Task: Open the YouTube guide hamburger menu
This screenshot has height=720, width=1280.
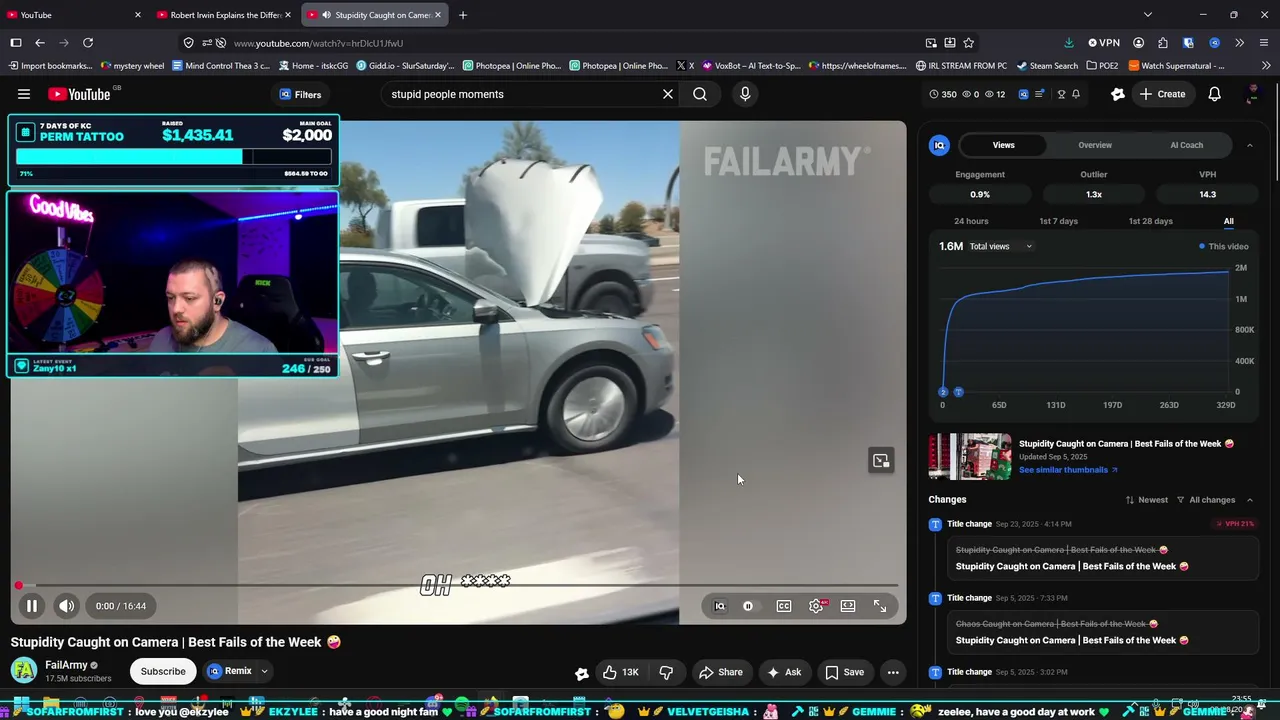Action: coord(24,94)
